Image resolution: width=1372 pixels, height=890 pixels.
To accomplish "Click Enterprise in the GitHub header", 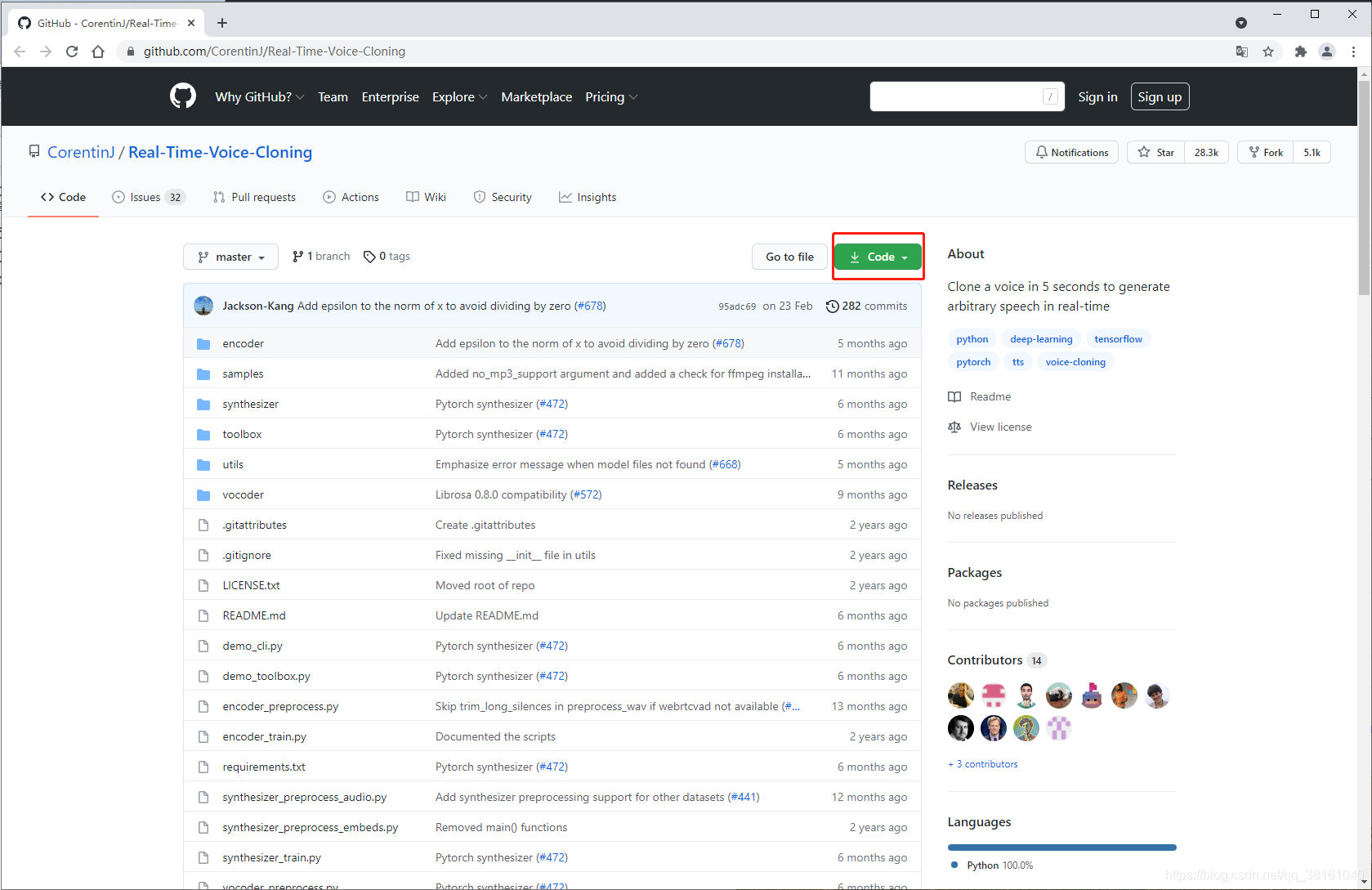I will click(x=390, y=96).
